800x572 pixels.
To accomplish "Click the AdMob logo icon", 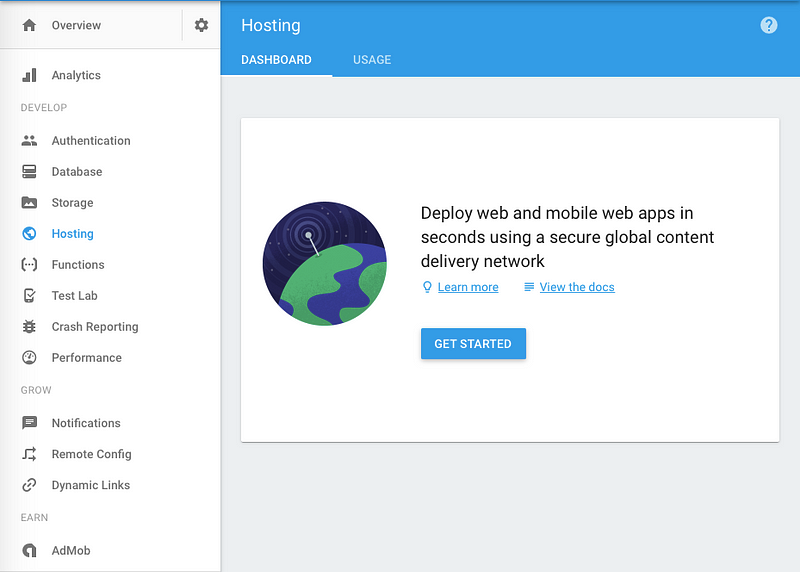I will tap(29, 550).
